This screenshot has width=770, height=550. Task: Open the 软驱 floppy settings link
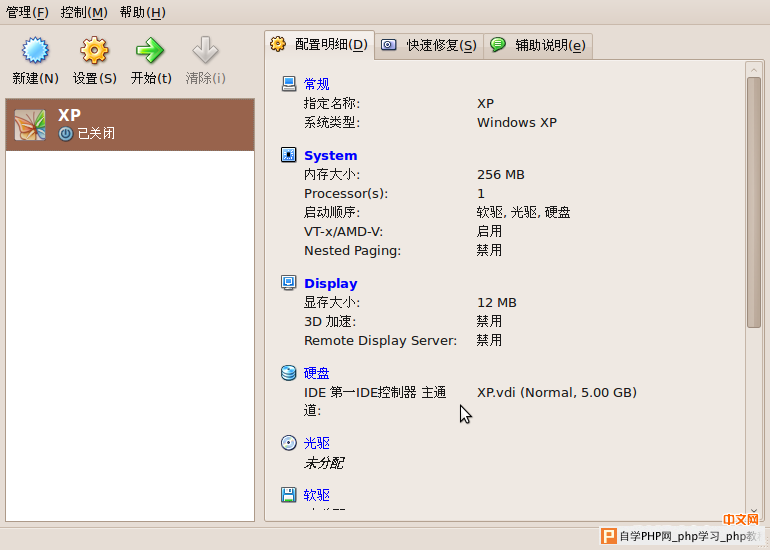[x=317, y=495]
